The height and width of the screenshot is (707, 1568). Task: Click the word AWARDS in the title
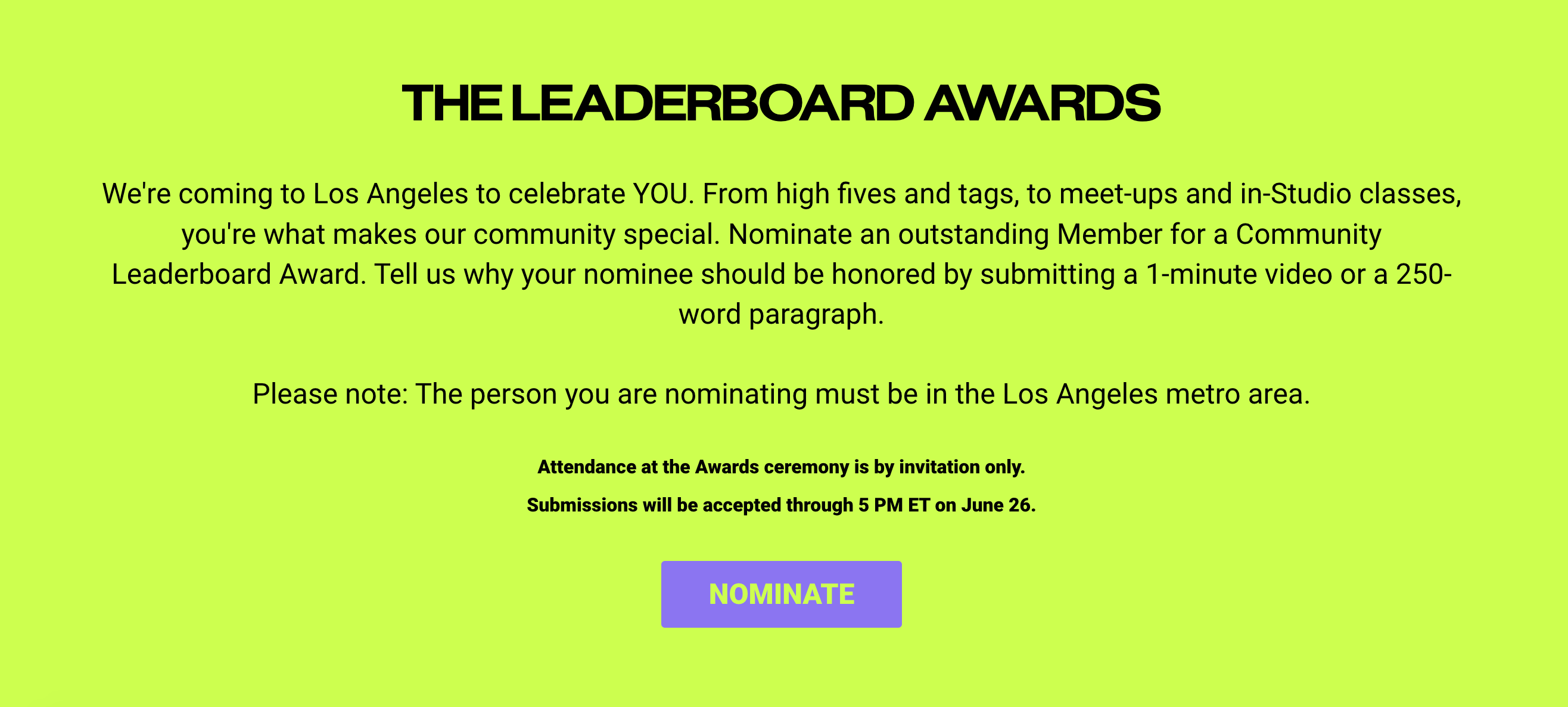pyautogui.click(x=1042, y=103)
